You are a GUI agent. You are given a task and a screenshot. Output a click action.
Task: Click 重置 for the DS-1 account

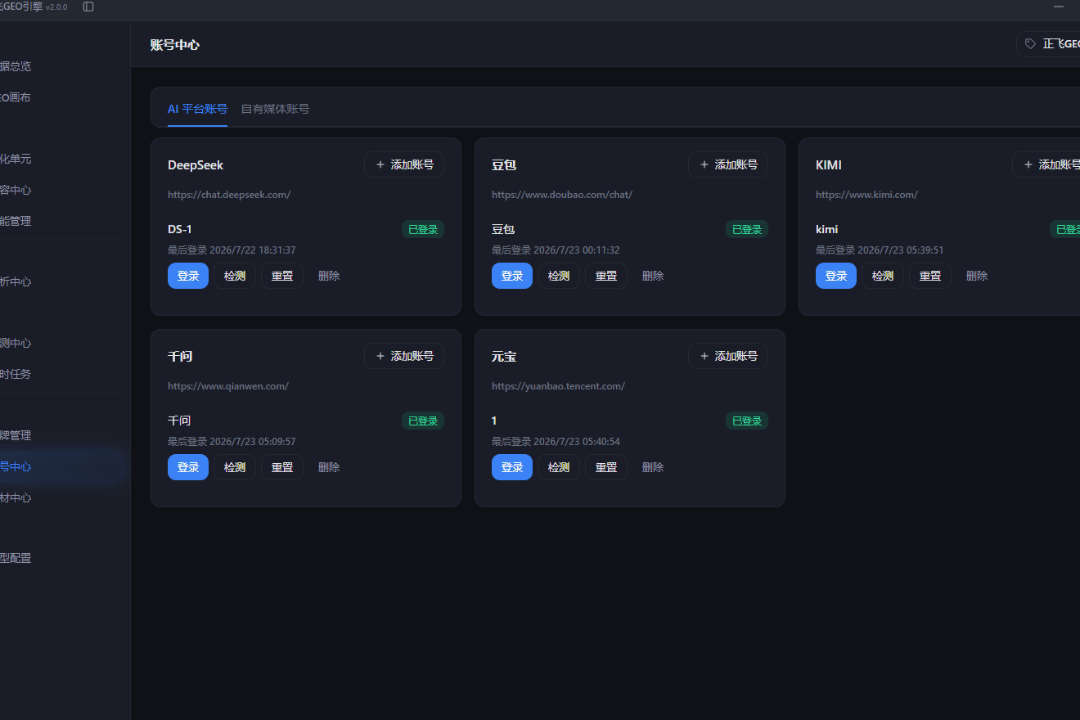point(282,276)
